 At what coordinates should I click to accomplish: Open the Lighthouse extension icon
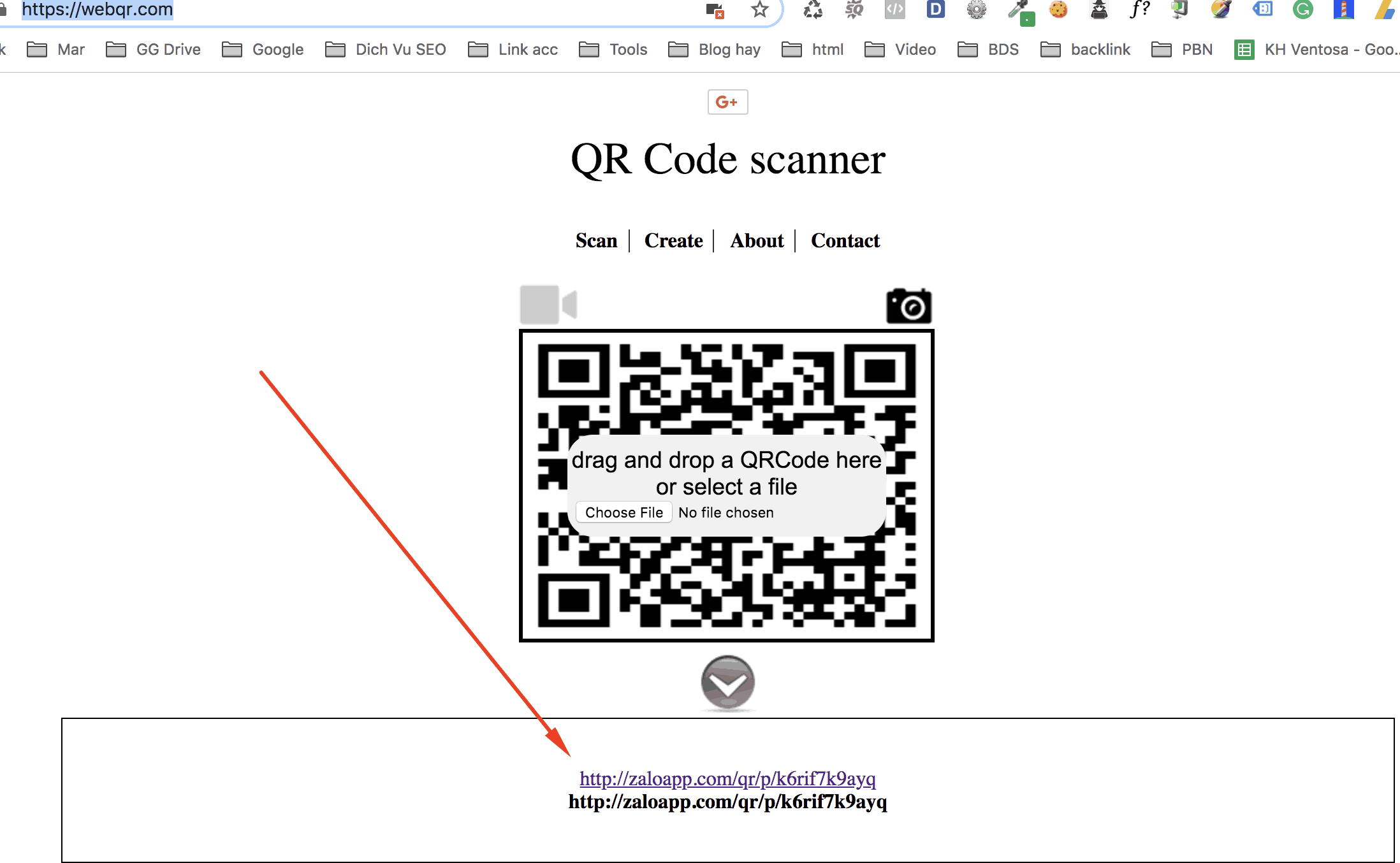[1343, 10]
